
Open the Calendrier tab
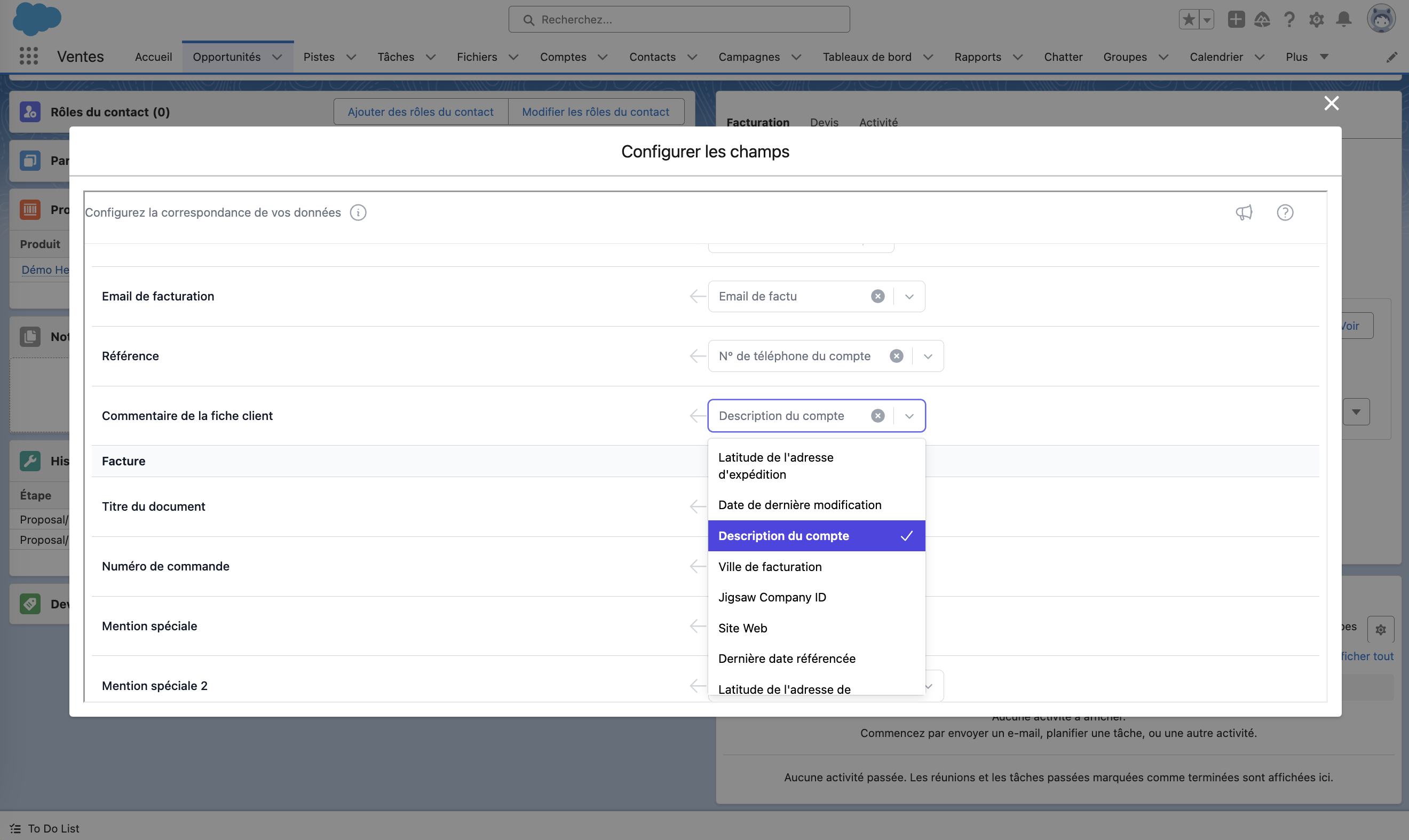(x=1216, y=57)
